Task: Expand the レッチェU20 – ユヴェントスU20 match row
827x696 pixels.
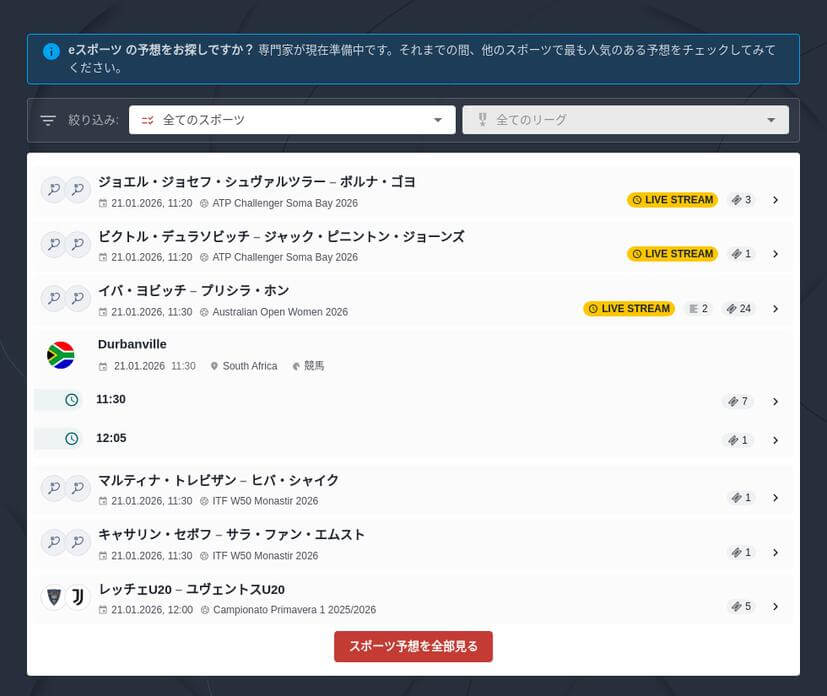Action: coord(776,606)
